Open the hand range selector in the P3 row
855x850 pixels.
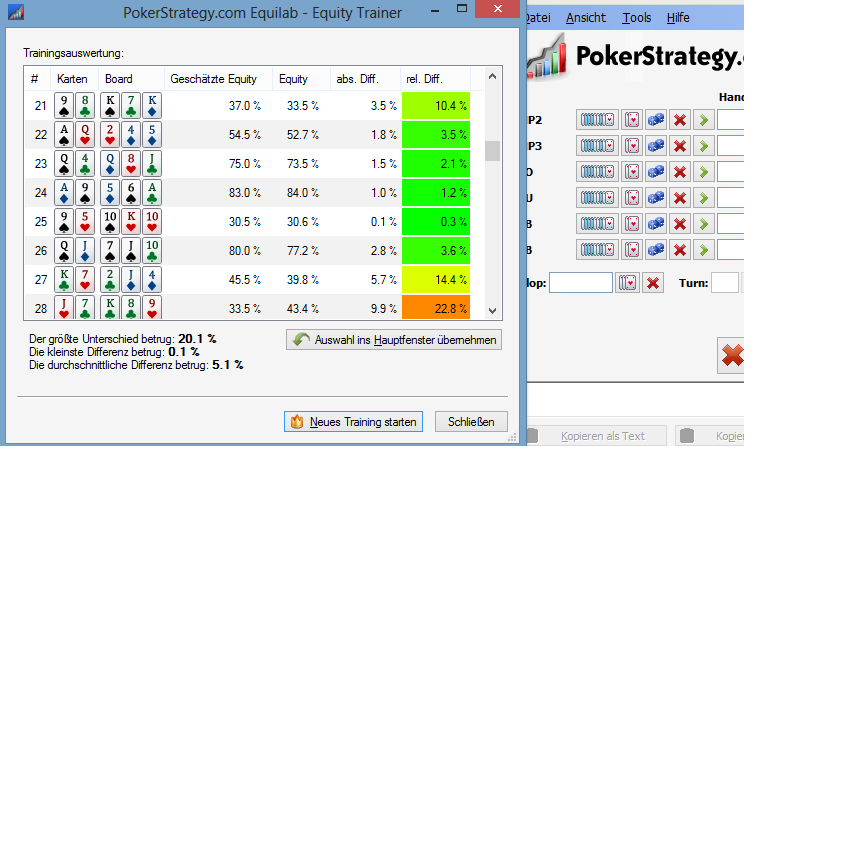[x=597, y=146]
